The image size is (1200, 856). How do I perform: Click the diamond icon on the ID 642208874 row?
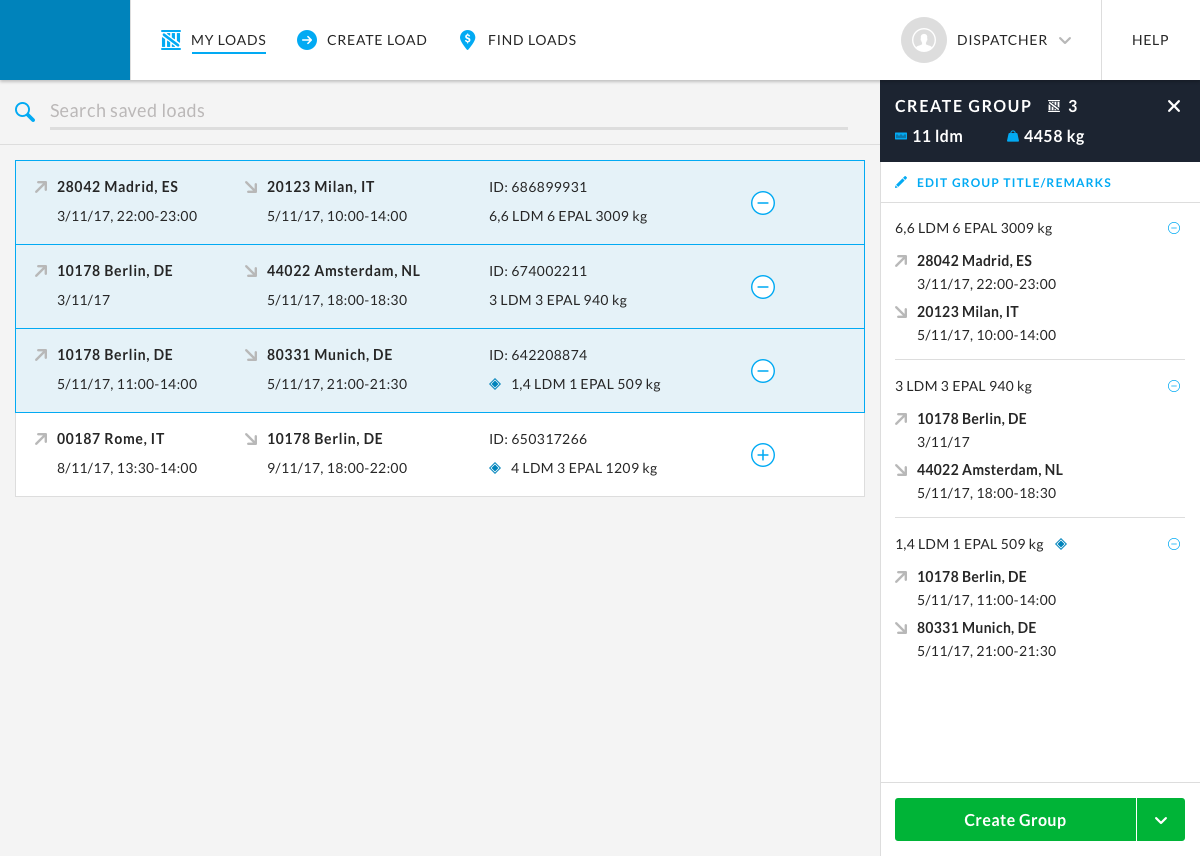[x=495, y=383]
